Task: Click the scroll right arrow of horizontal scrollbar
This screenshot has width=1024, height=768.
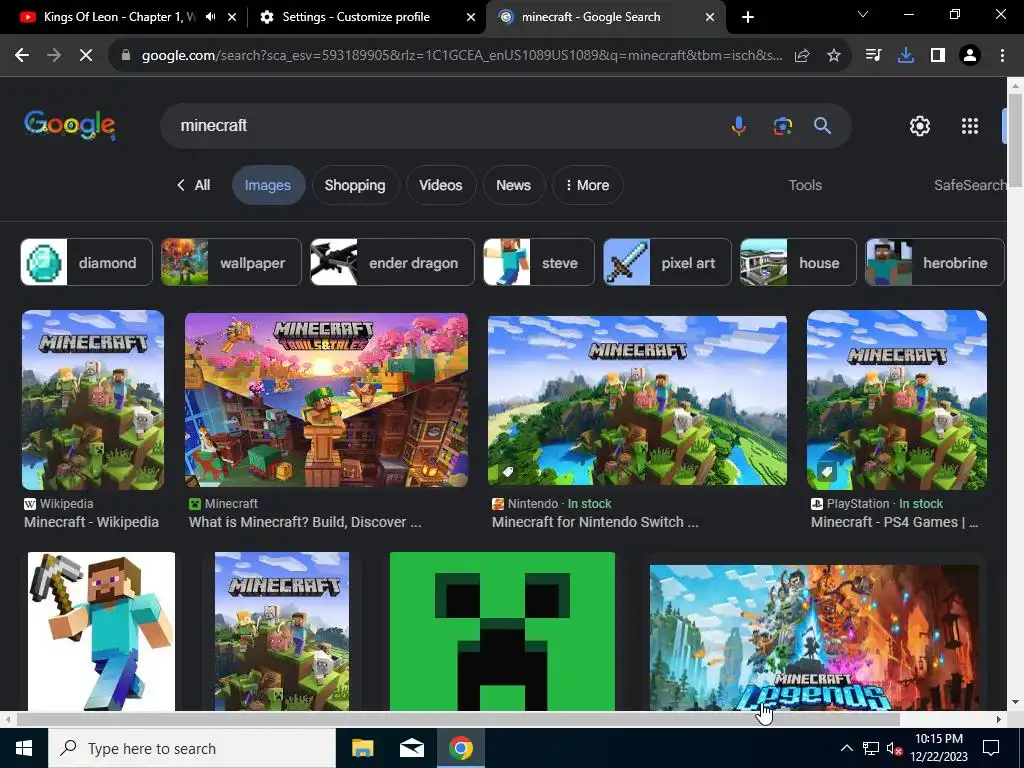Action: point(999,719)
